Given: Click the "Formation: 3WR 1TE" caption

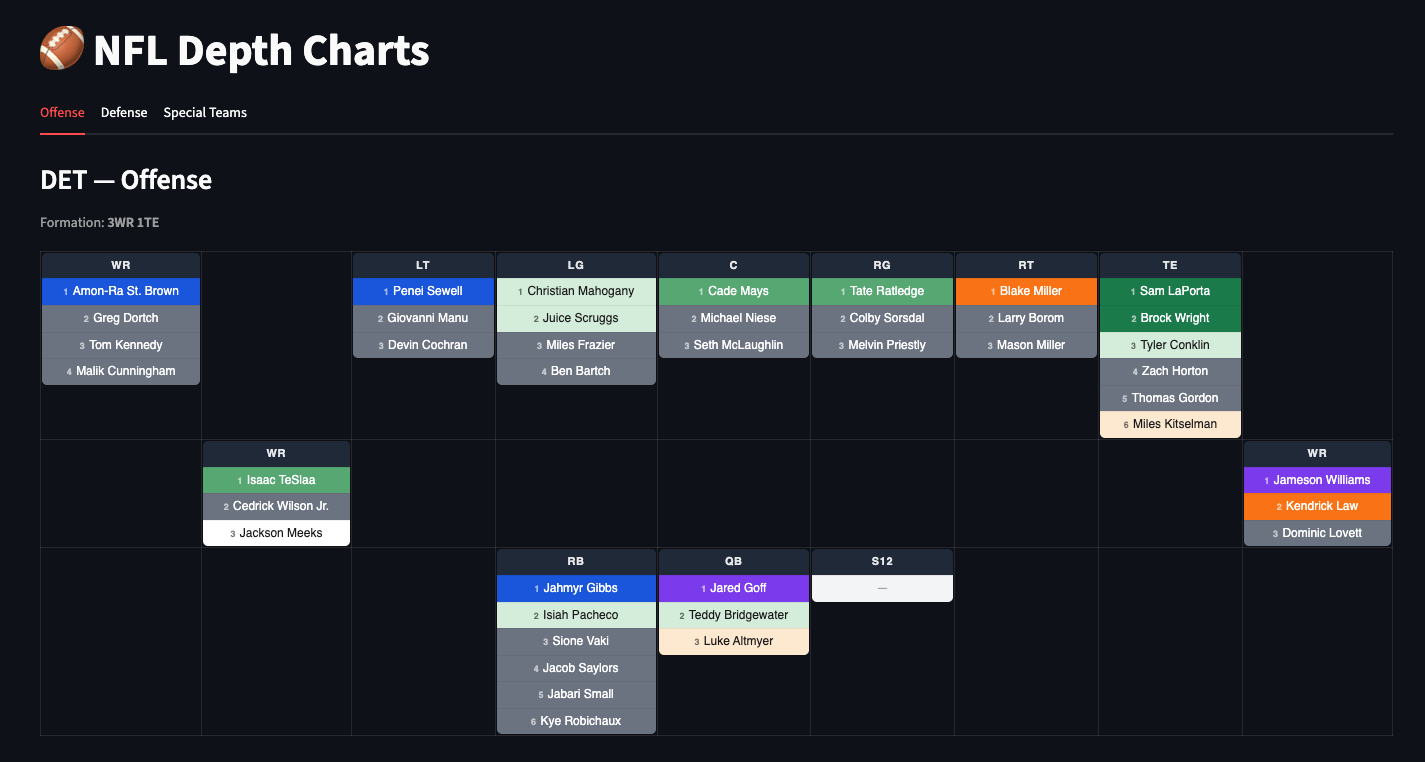Looking at the screenshot, I should pyautogui.click(x=99, y=222).
